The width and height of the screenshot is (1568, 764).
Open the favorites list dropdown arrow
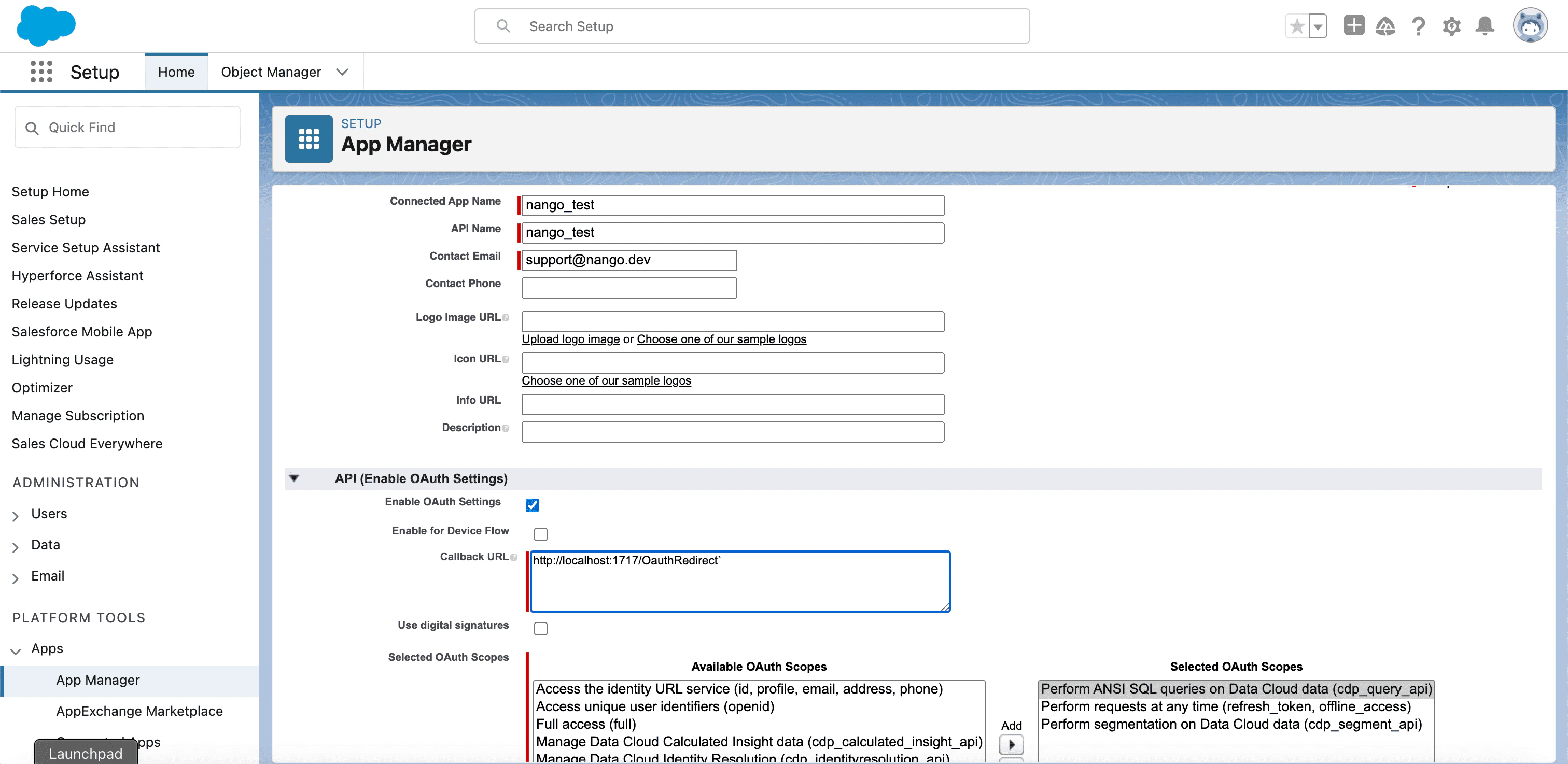pos(1318,26)
